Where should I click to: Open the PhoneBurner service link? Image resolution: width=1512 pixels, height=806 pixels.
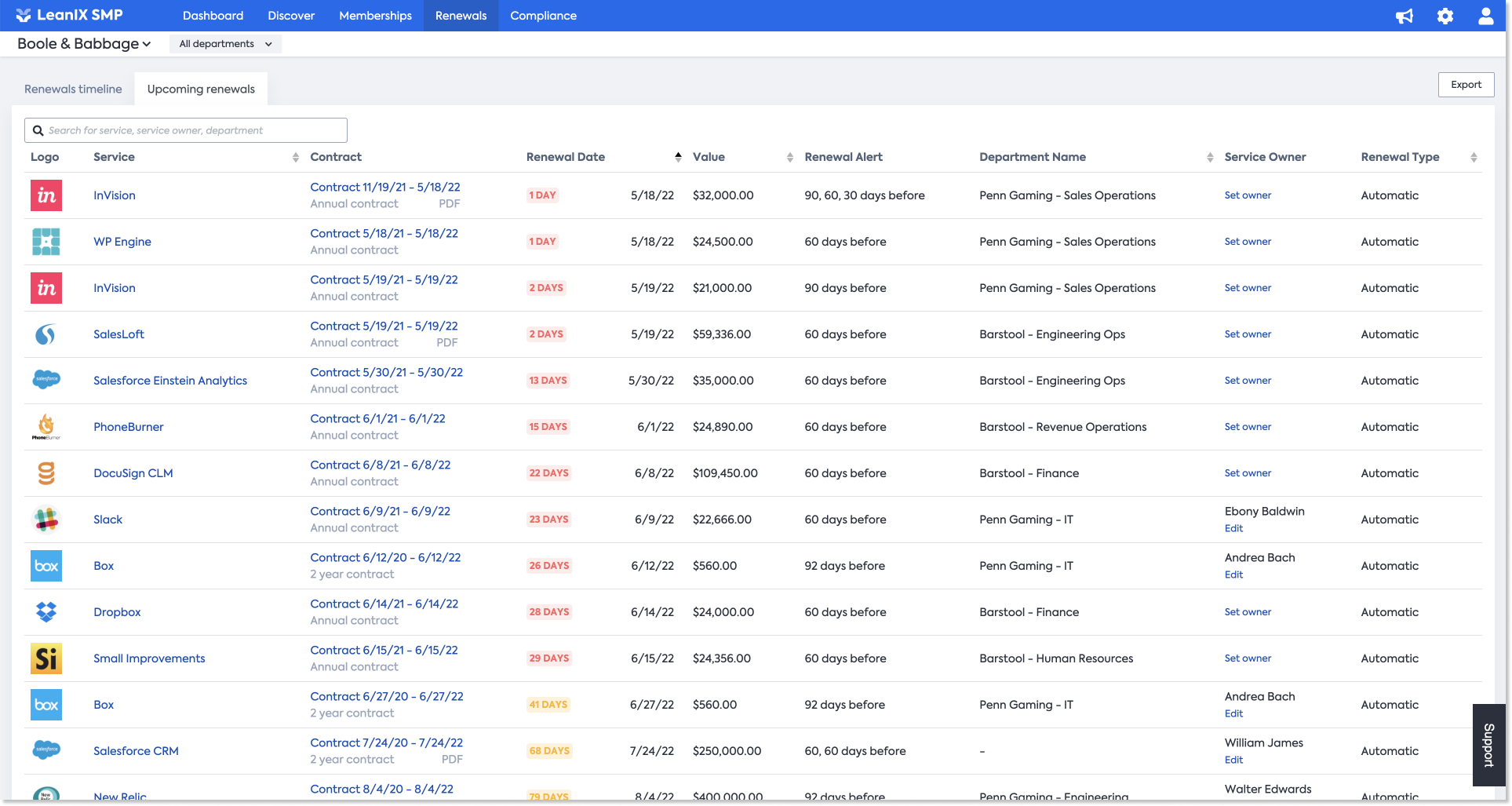[x=129, y=427]
